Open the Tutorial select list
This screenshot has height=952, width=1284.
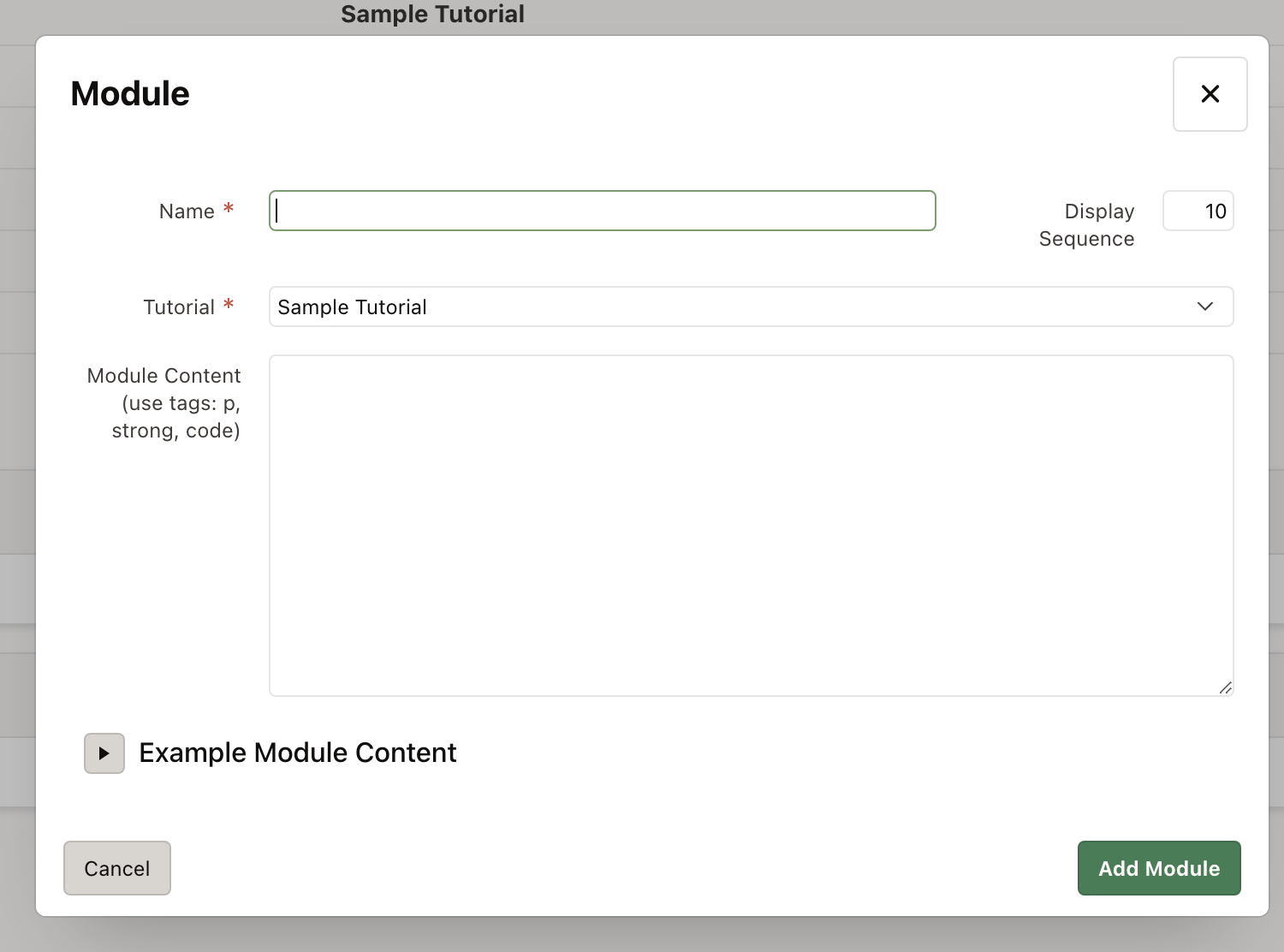pyautogui.click(x=750, y=306)
